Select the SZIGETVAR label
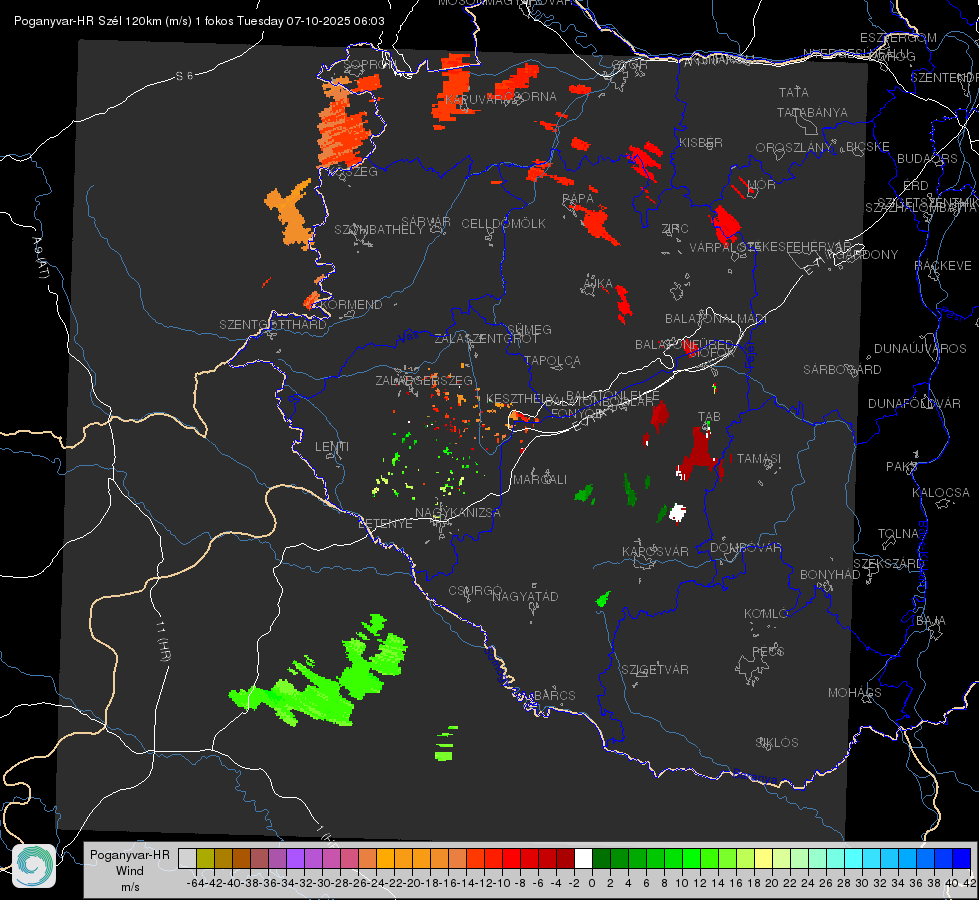979x900 pixels. coord(655,670)
